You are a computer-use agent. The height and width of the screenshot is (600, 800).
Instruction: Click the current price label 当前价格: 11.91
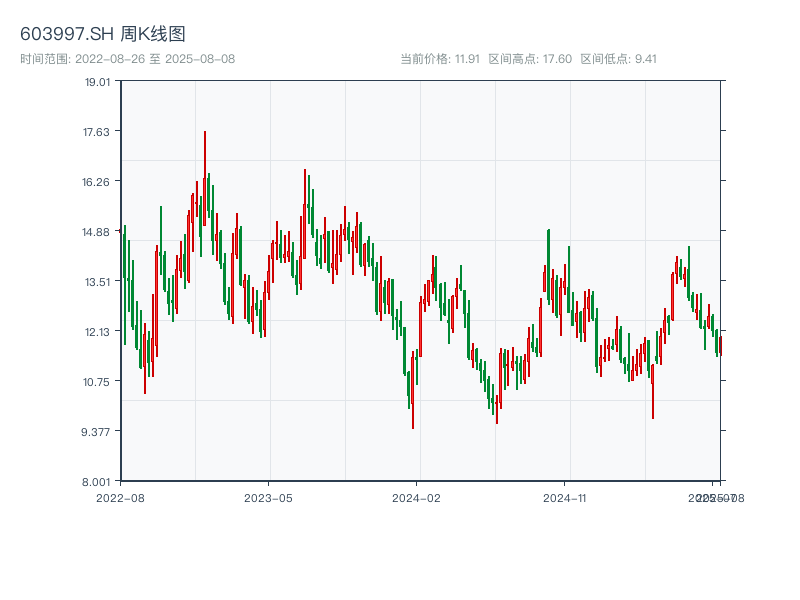(x=440, y=59)
